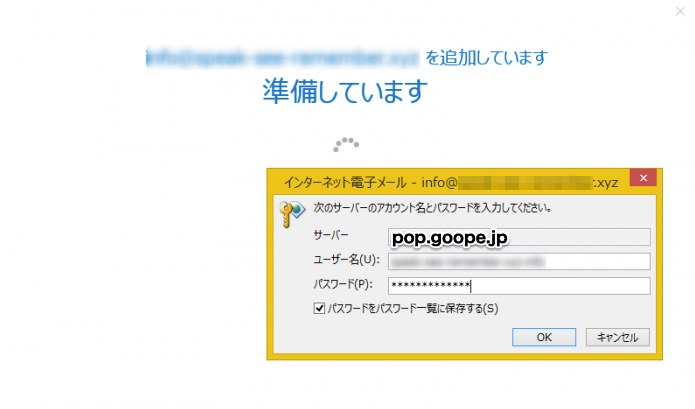This screenshot has height=409, width=695.
Task: Click the インターネット電子メール dialog title bar
Action: pos(451,182)
